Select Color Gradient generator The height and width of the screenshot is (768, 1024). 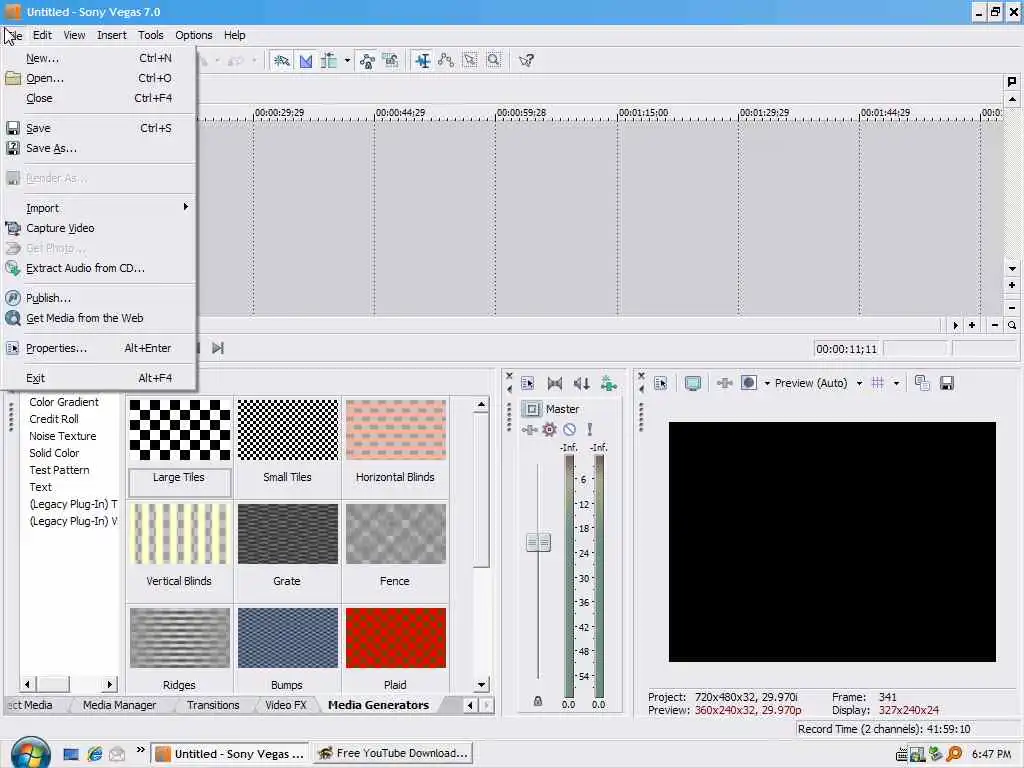(64, 402)
